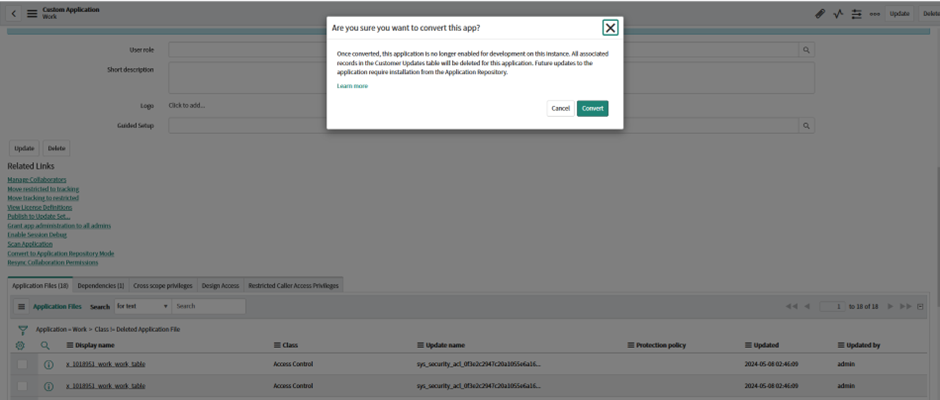Select the second work_table row checkbox

click(x=22, y=386)
